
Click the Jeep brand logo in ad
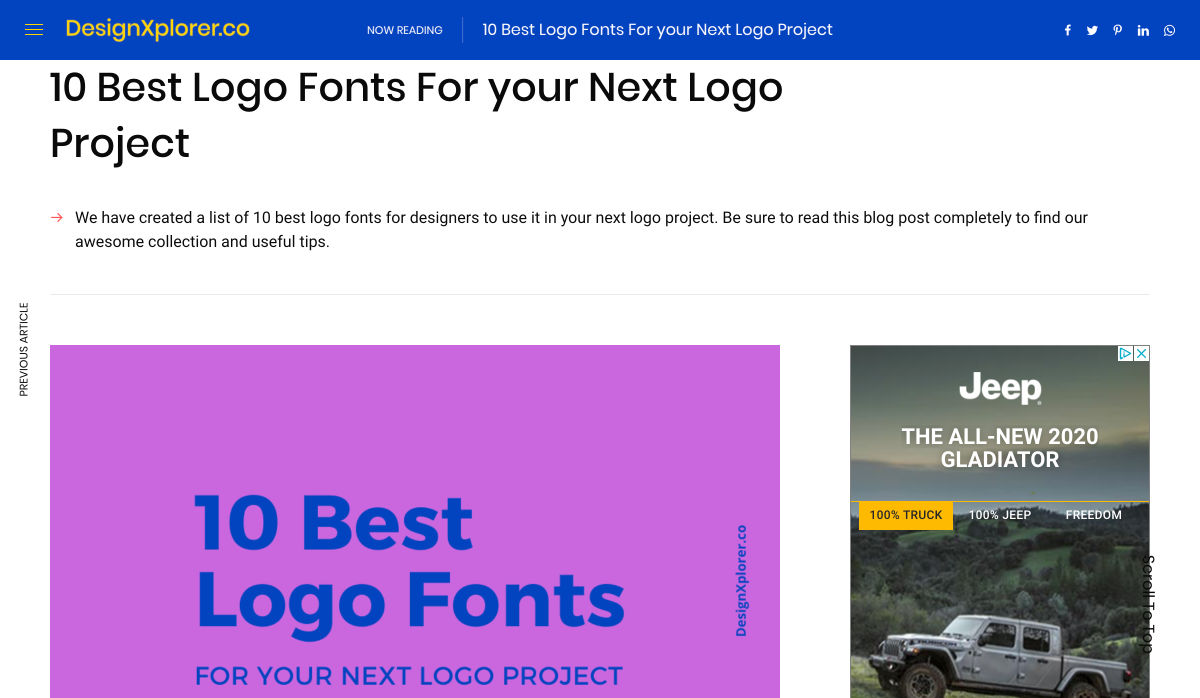coord(1000,388)
